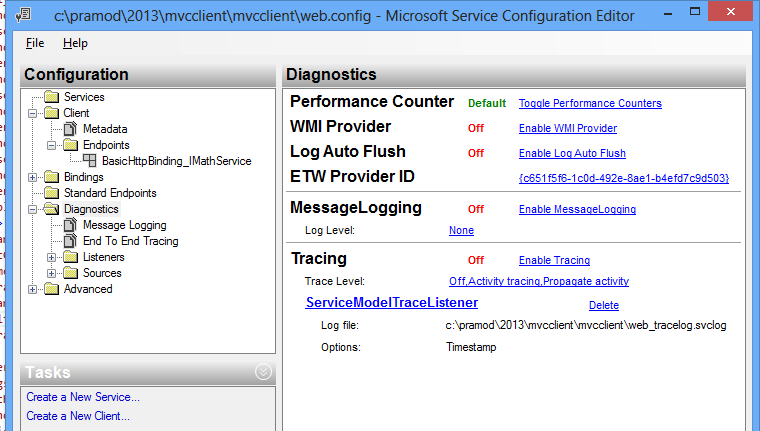Click the Standard Endpoints folder icon
The height and width of the screenshot is (431, 760).
[51, 193]
